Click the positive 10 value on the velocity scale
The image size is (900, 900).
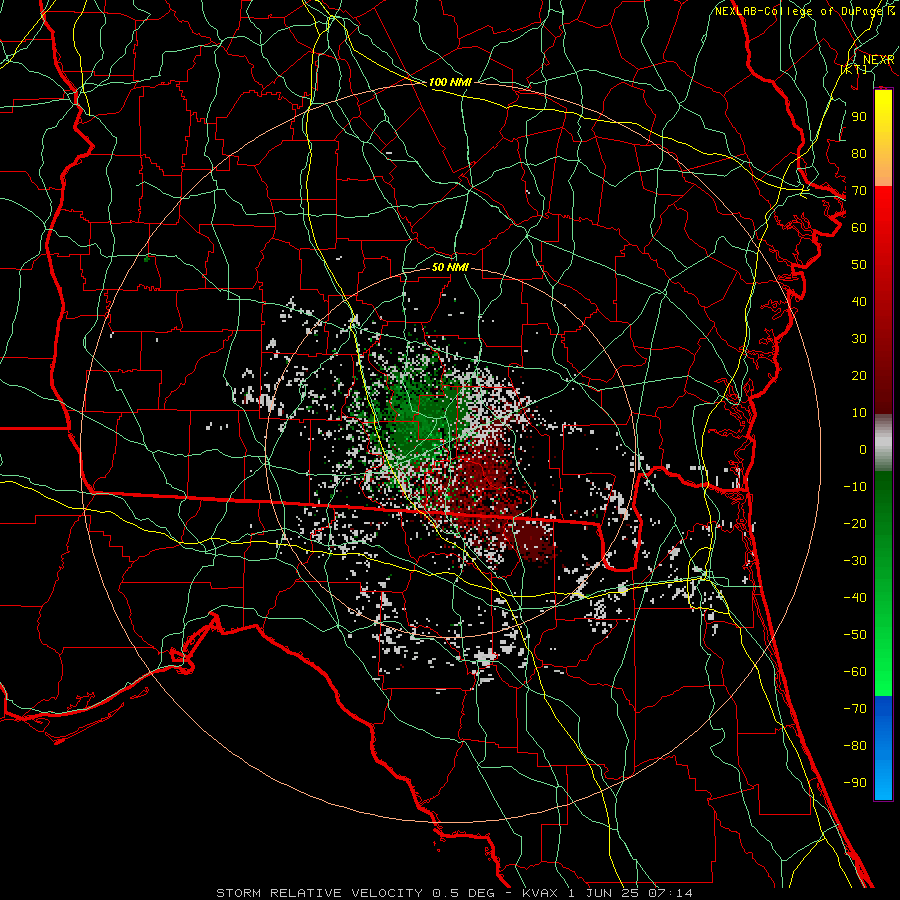[859, 413]
